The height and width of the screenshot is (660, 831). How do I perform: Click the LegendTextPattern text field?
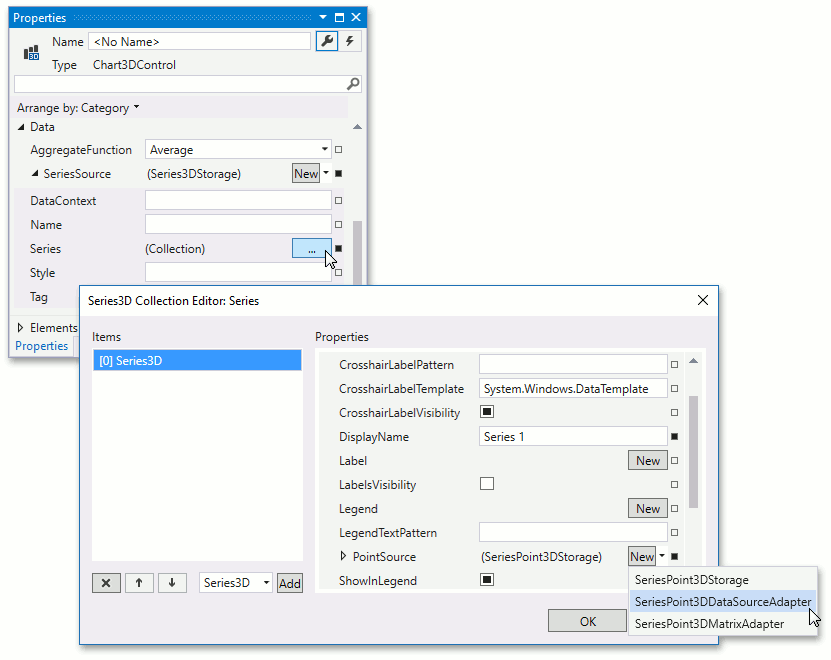coord(573,532)
